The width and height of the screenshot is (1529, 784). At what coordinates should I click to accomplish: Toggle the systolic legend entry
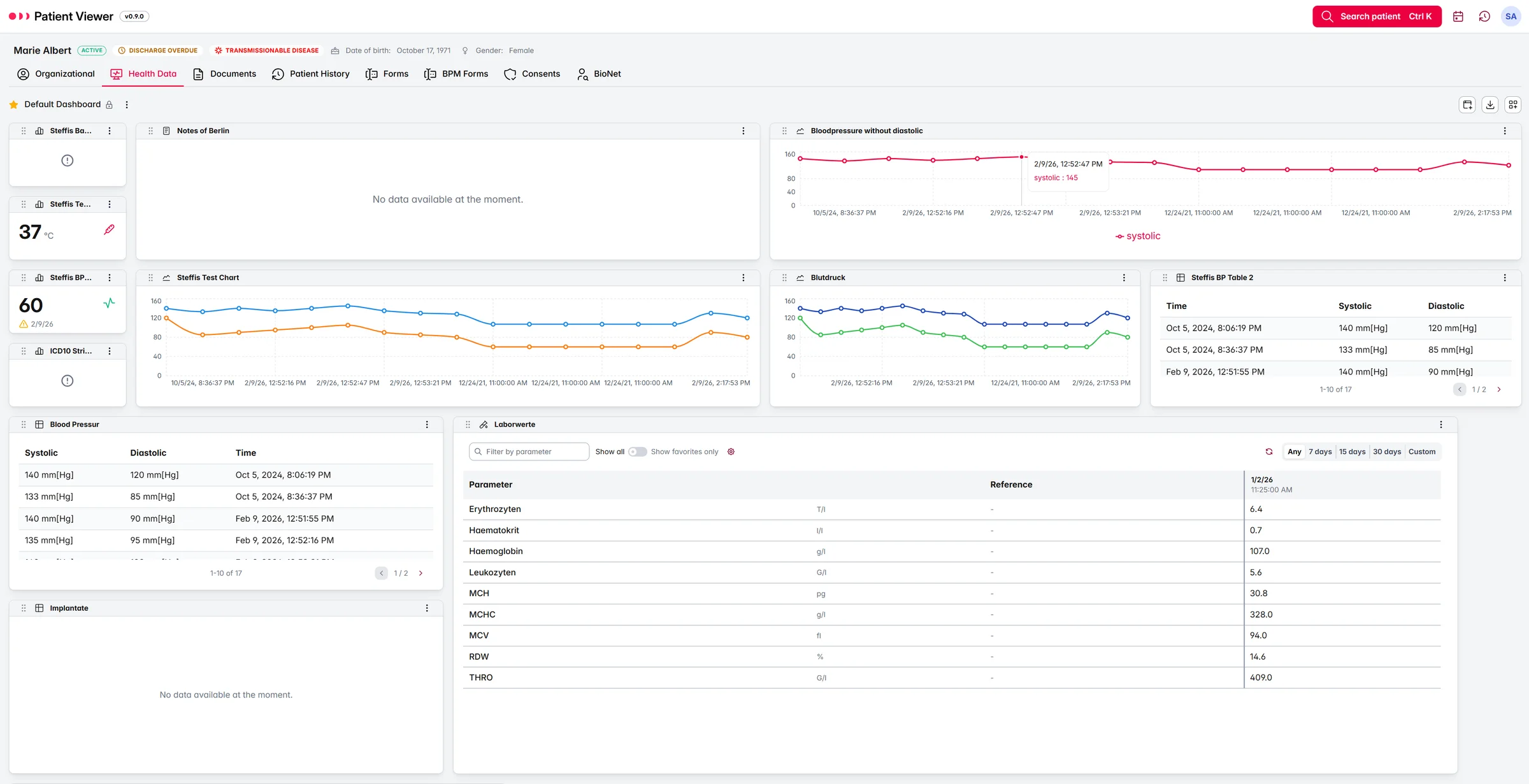[1138, 236]
